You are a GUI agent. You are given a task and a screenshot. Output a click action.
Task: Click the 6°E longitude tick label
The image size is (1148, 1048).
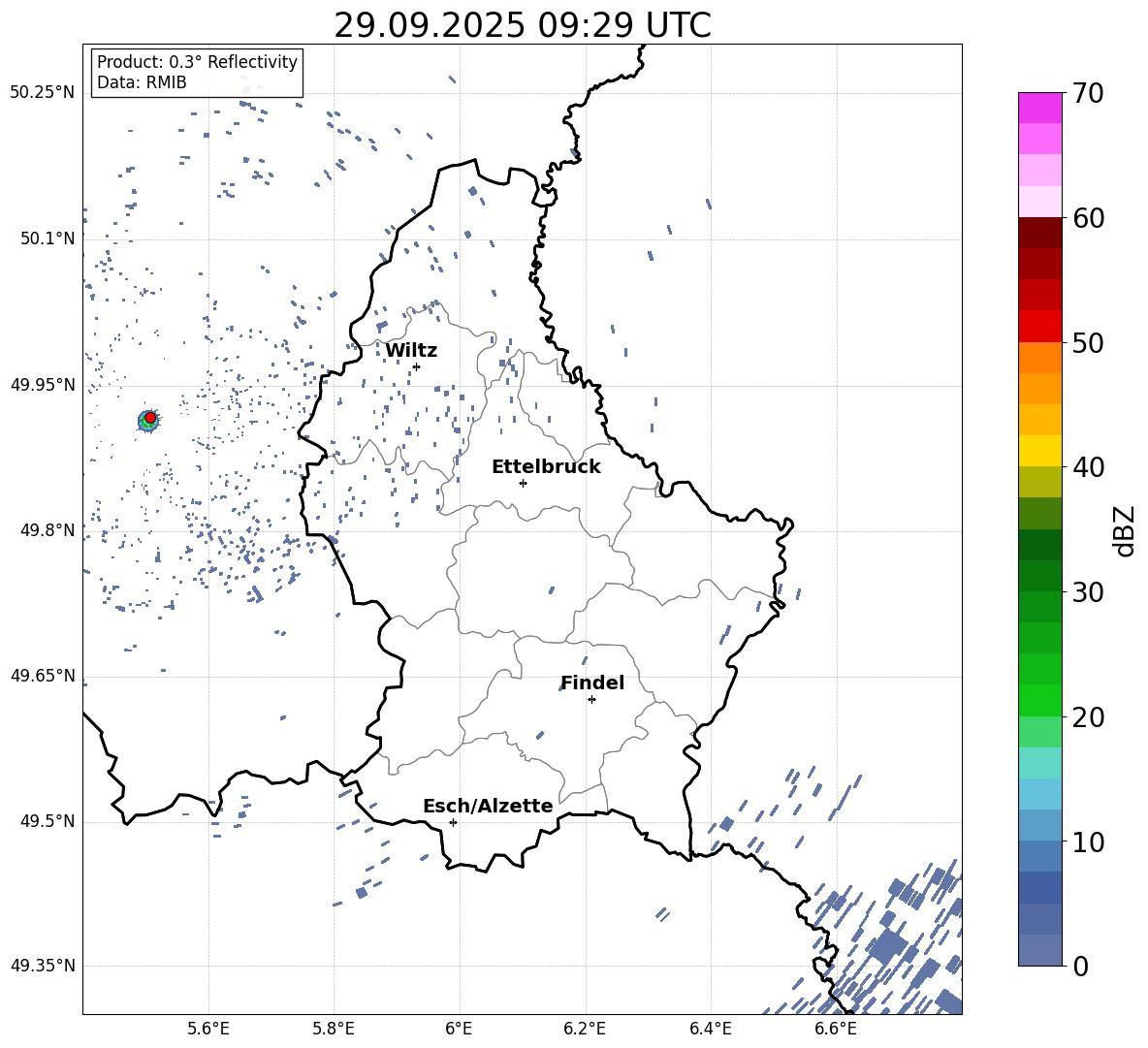pos(459,1029)
